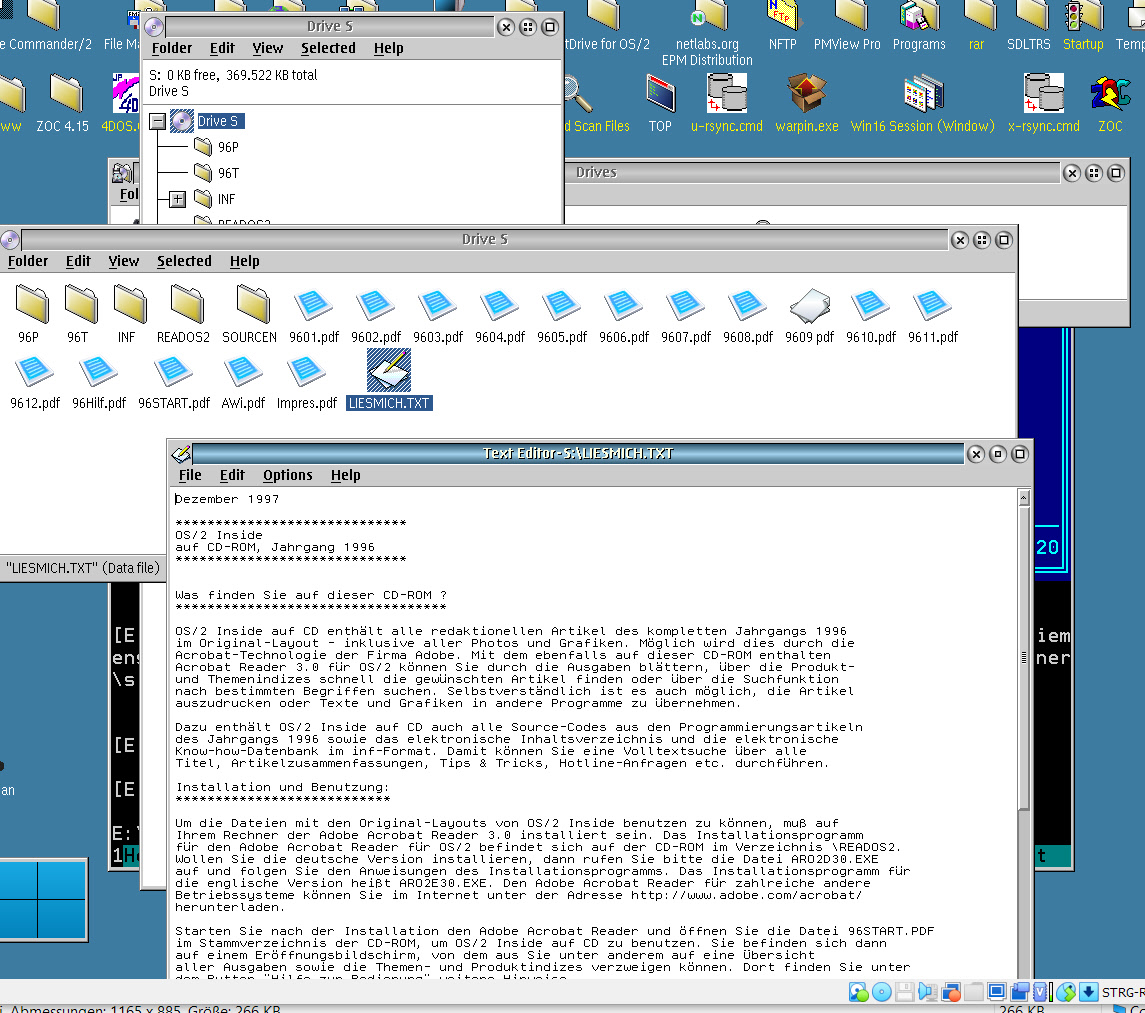The image size is (1145, 1013).
Task: Open the Text Editor Help menu
Action: 345,475
